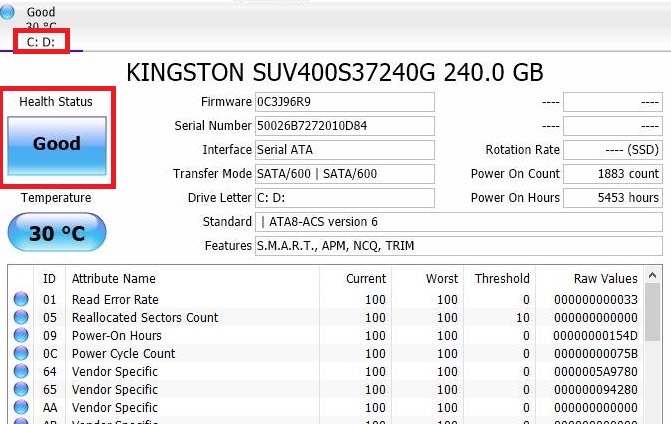
Task: Click the Raw Values column header
Action: (606, 279)
